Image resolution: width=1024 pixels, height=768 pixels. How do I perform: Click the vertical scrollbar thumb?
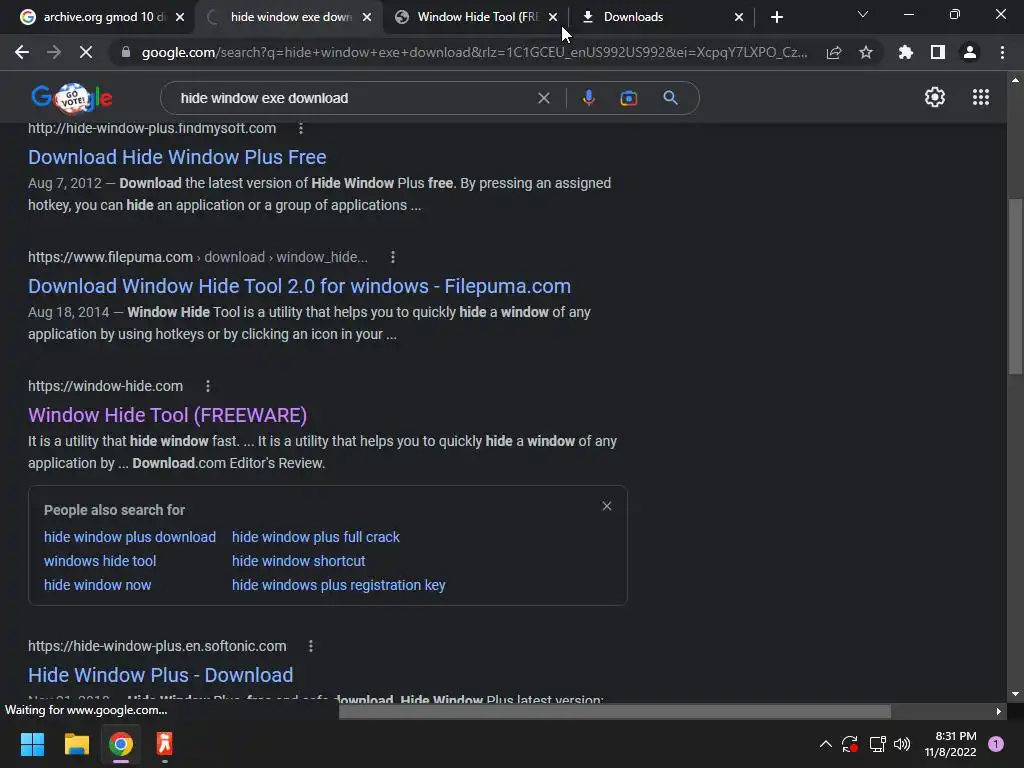1015,286
